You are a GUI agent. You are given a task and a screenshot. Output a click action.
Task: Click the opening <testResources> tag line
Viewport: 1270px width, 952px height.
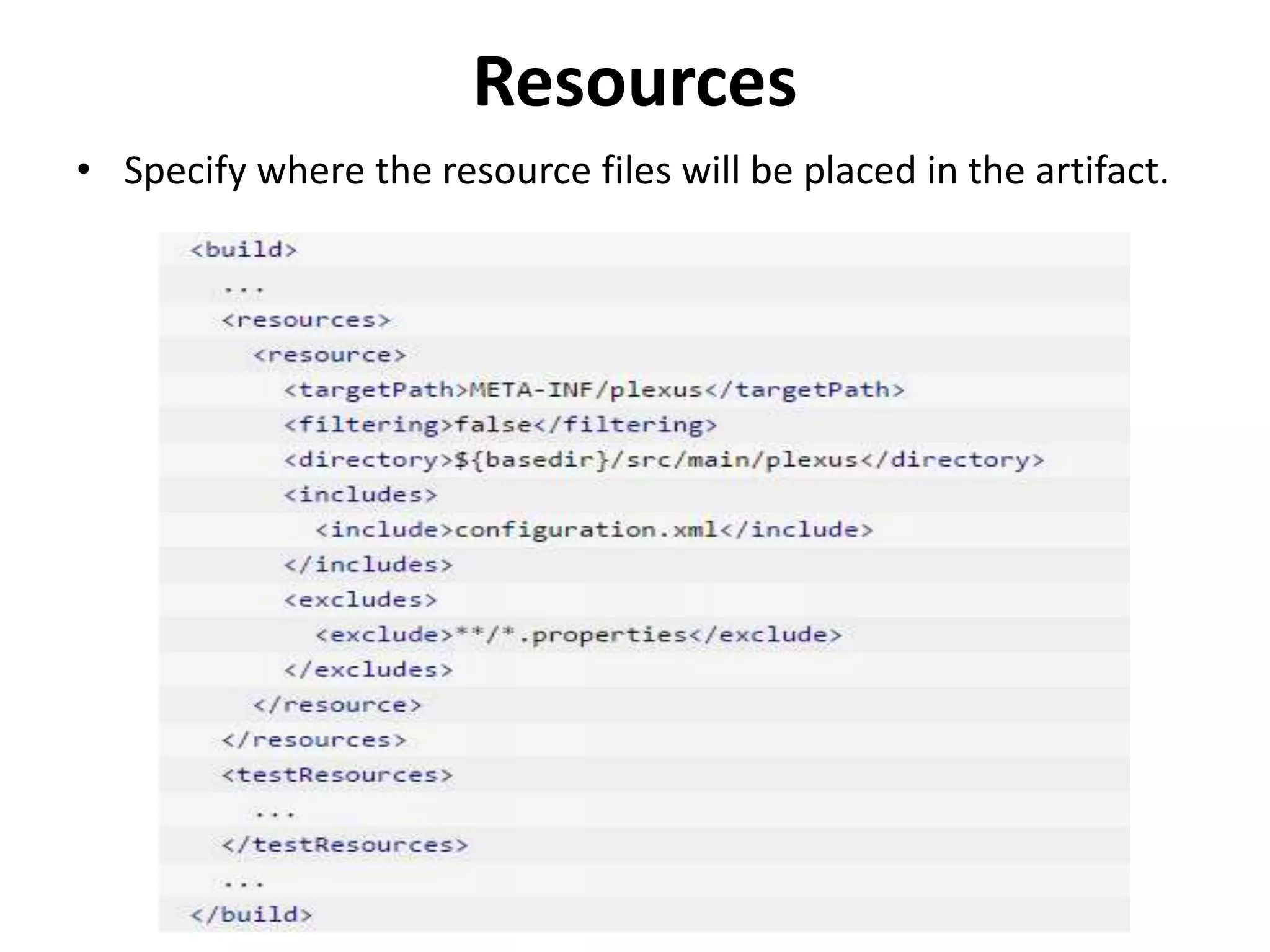point(337,775)
